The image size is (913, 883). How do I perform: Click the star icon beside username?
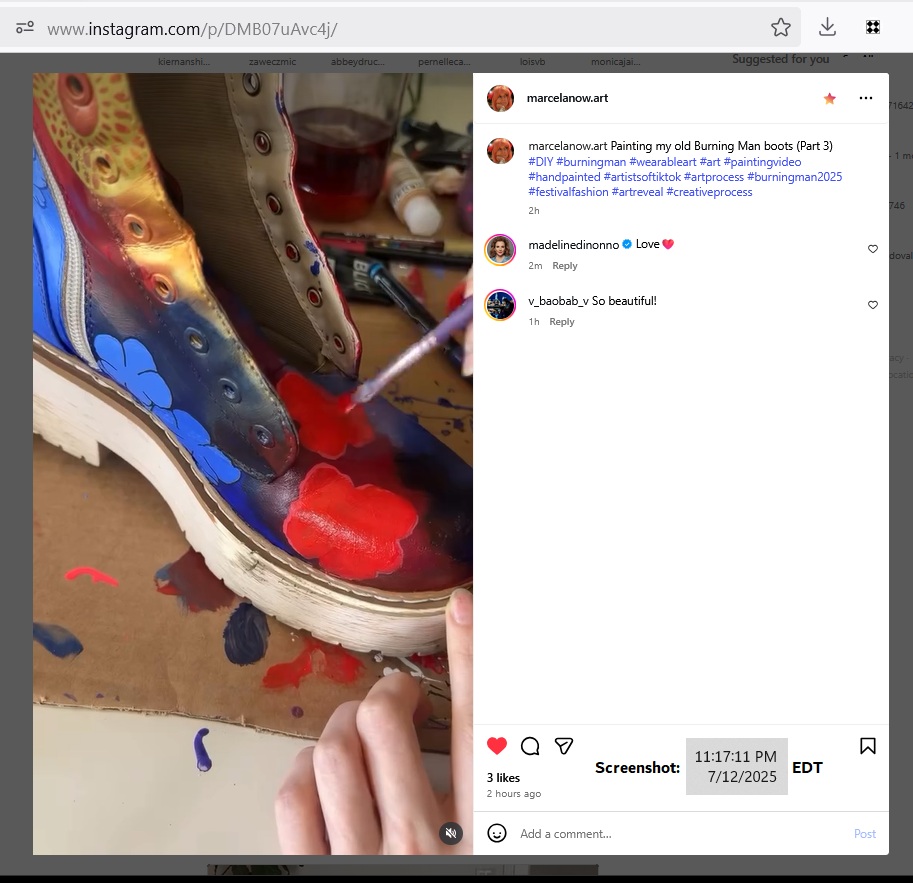click(x=829, y=98)
